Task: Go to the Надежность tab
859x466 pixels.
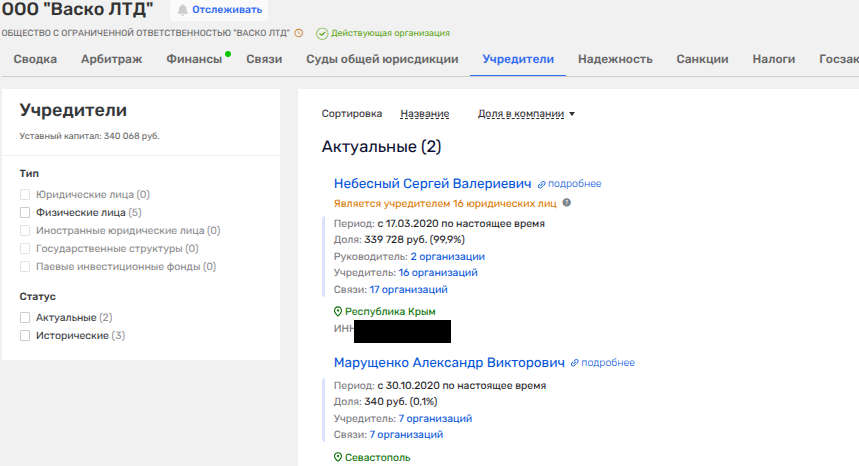Action: coord(615,59)
